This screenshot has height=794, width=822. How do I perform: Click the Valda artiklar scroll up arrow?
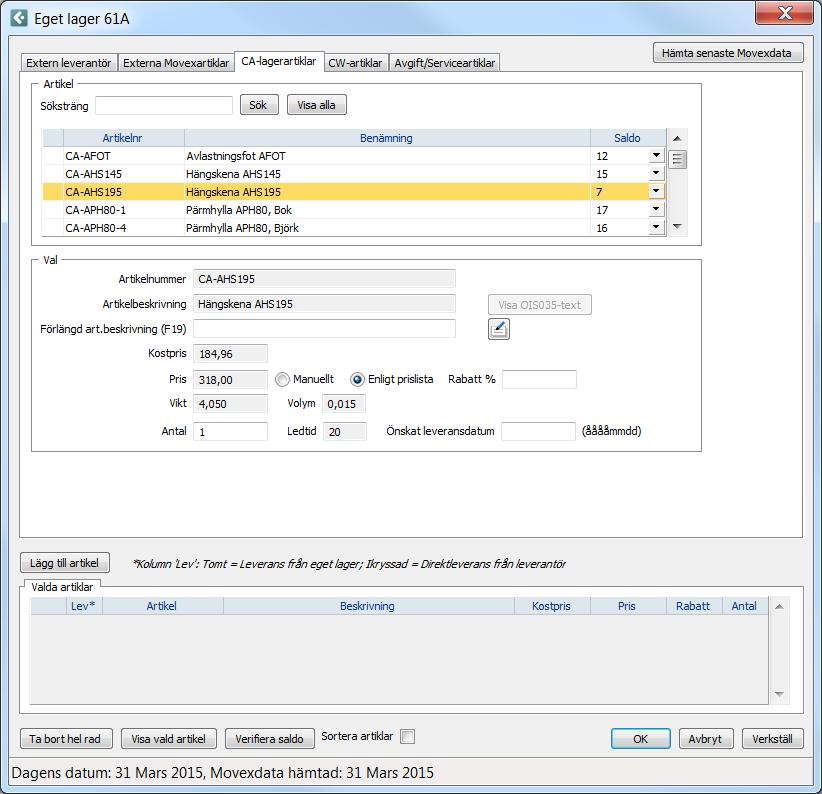coord(779,606)
